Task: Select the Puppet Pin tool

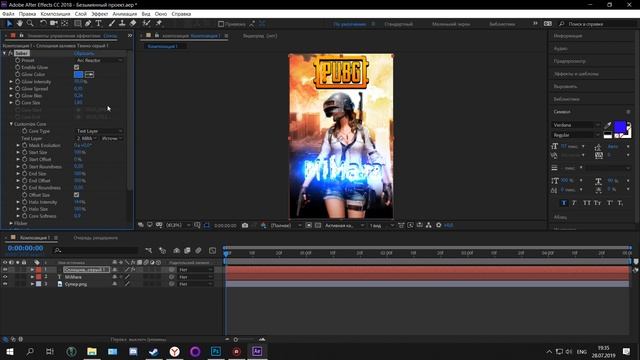Action: coord(159,24)
